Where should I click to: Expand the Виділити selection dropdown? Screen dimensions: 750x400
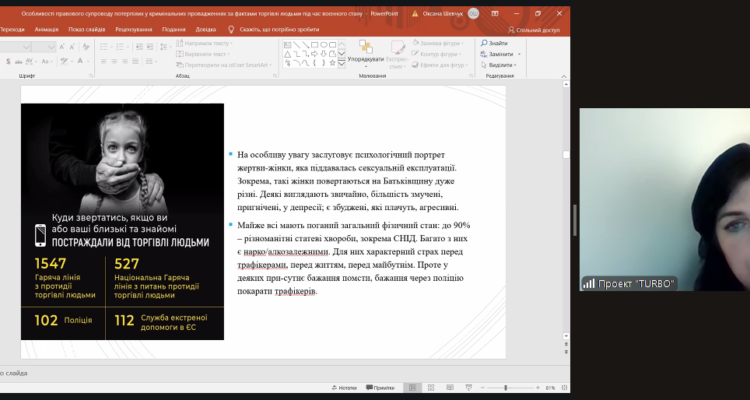(515, 65)
